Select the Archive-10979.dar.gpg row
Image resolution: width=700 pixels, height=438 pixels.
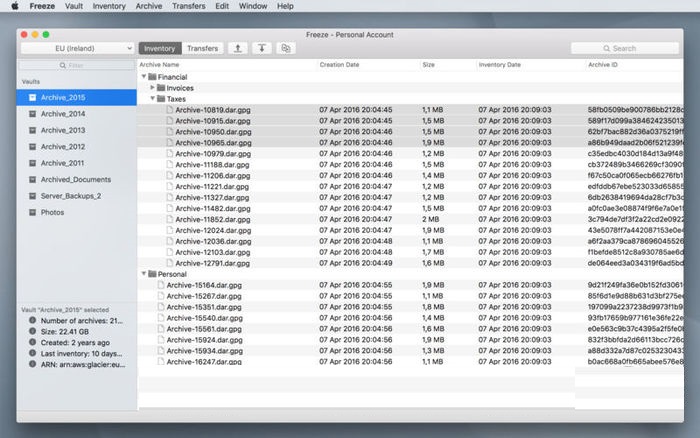(x=410, y=154)
